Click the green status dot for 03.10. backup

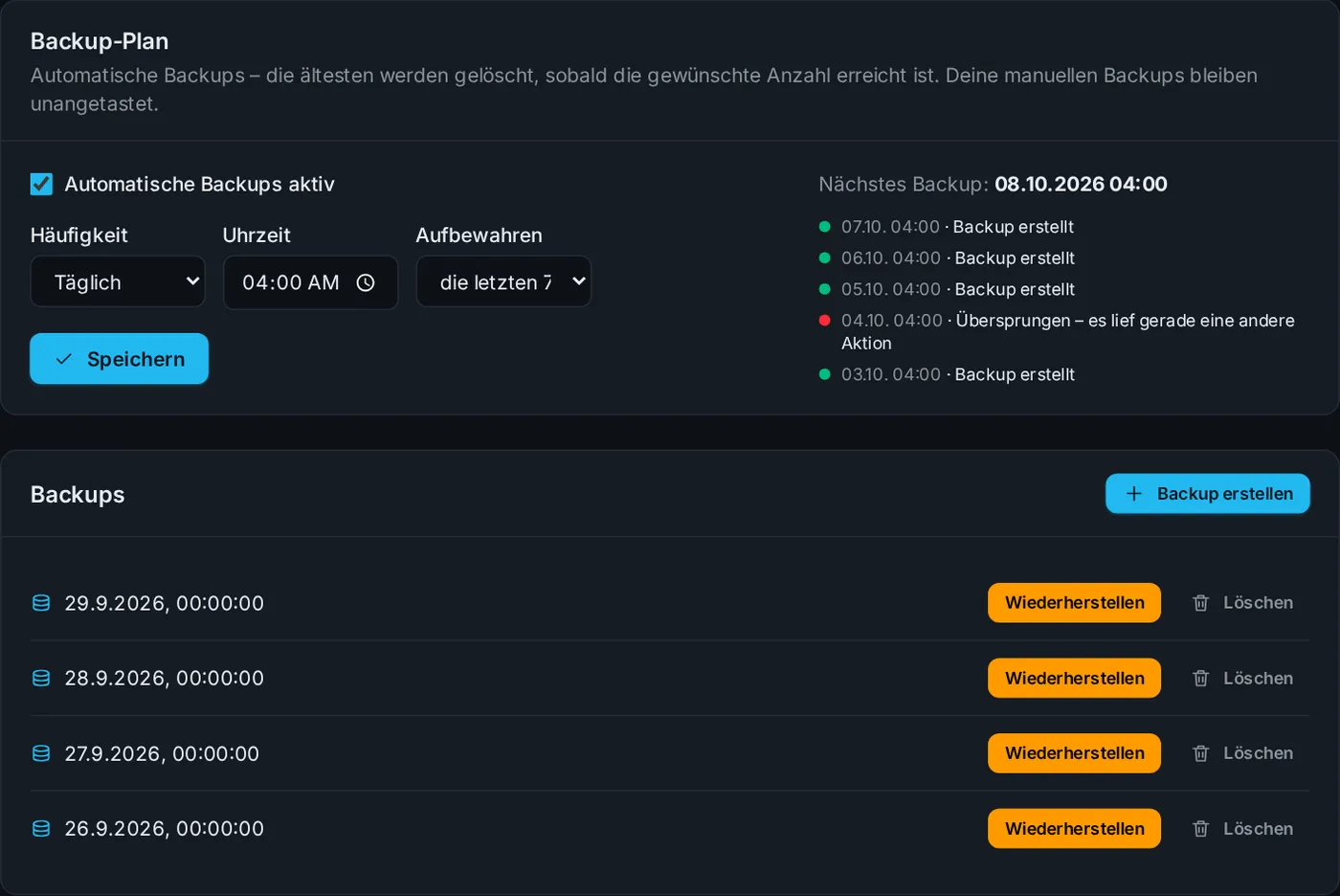(824, 374)
